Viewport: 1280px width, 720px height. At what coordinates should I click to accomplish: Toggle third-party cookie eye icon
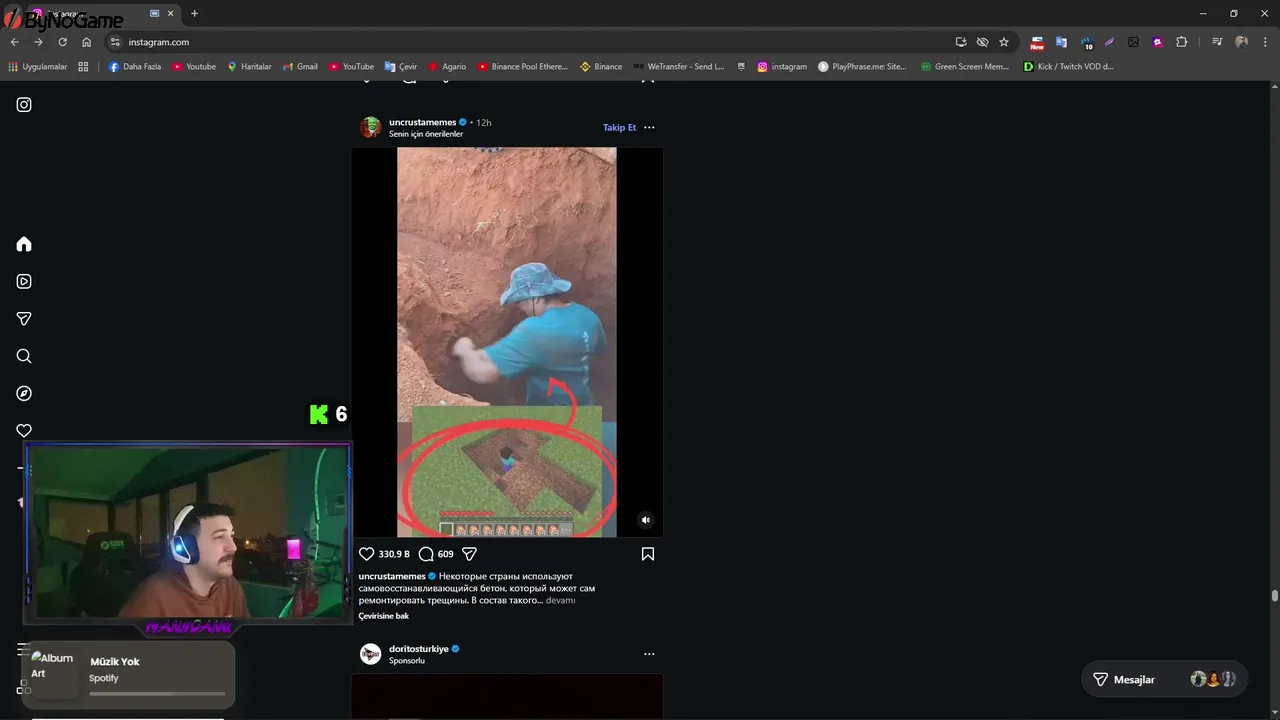(982, 42)
